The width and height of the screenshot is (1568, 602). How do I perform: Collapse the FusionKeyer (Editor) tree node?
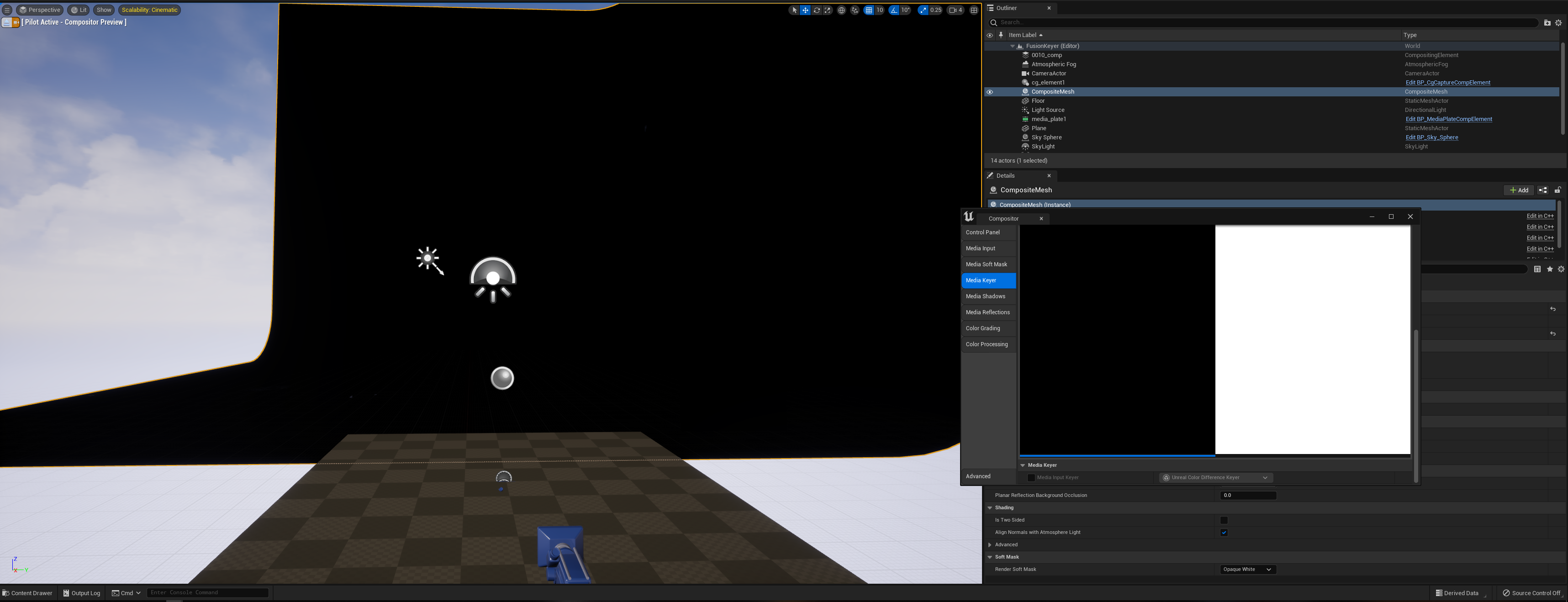pos(1012,46)
